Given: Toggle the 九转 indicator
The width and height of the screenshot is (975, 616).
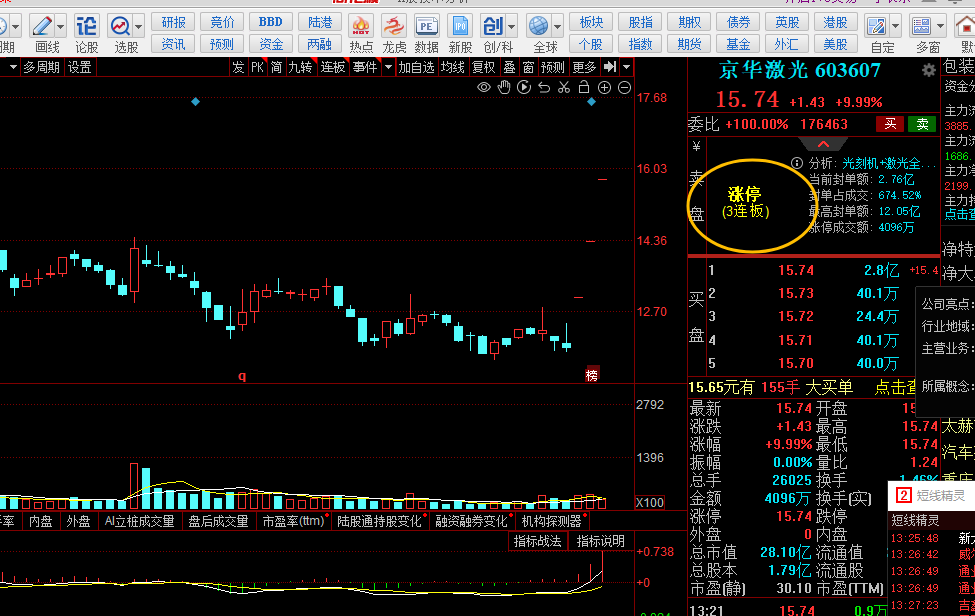Looking at the screenshot, I should coord(300,67).
